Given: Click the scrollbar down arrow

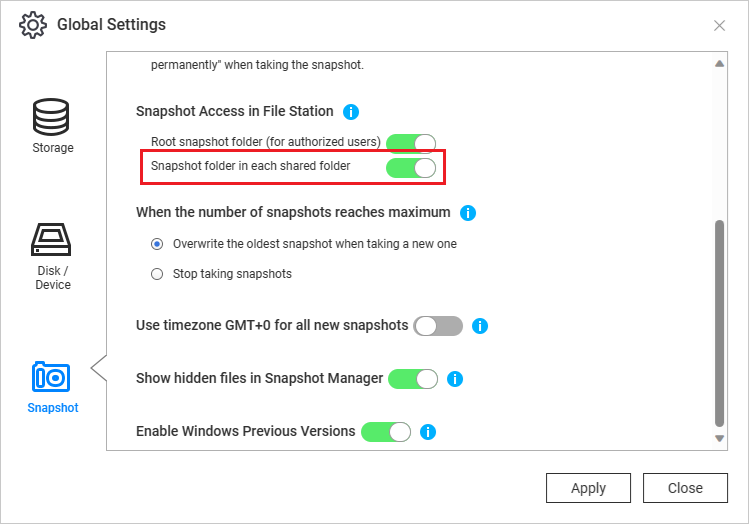Looking at the screenshot, I should point(719,438).
